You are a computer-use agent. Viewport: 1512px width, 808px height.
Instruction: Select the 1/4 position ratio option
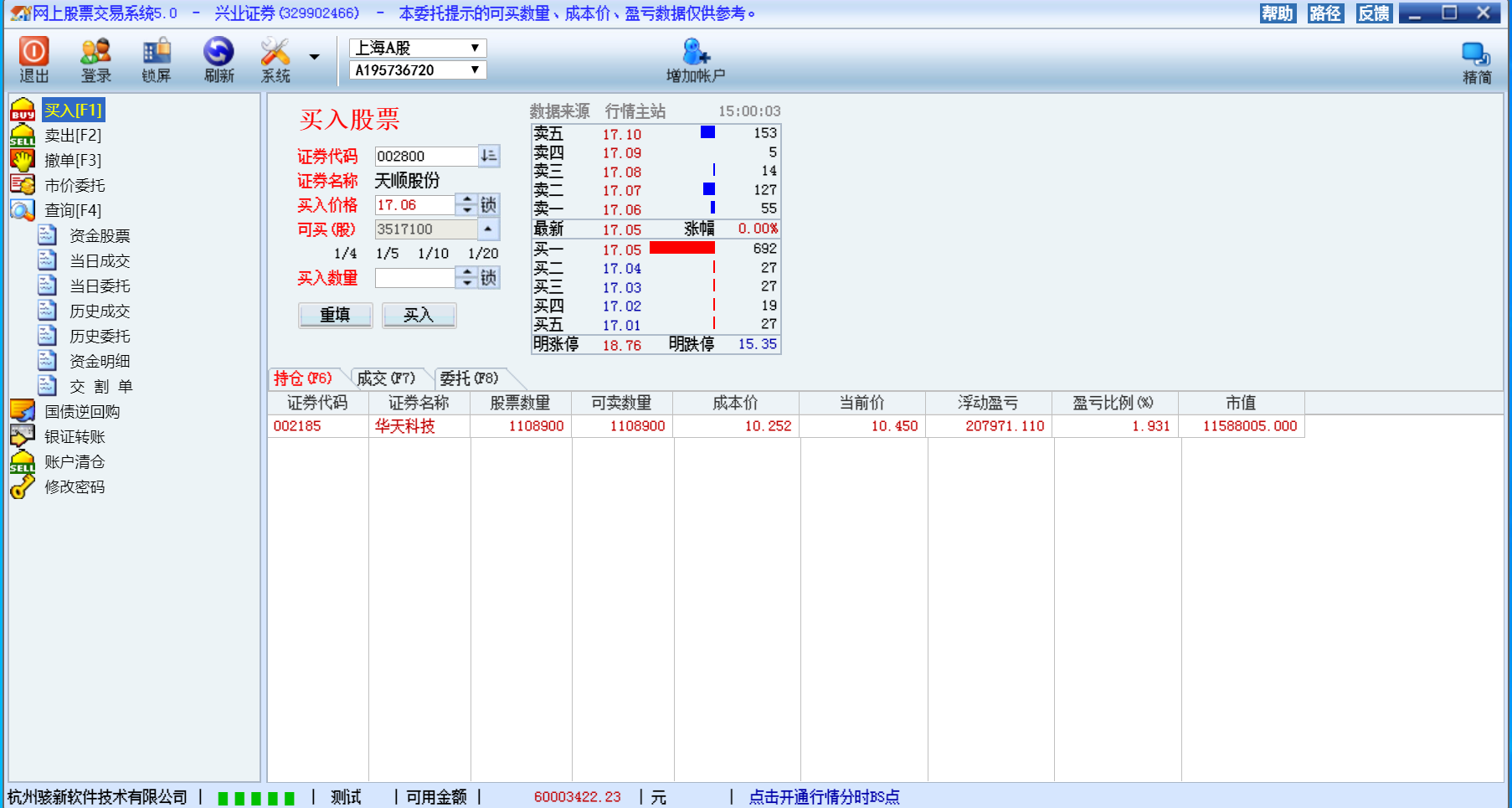click(x=345, y=254)
